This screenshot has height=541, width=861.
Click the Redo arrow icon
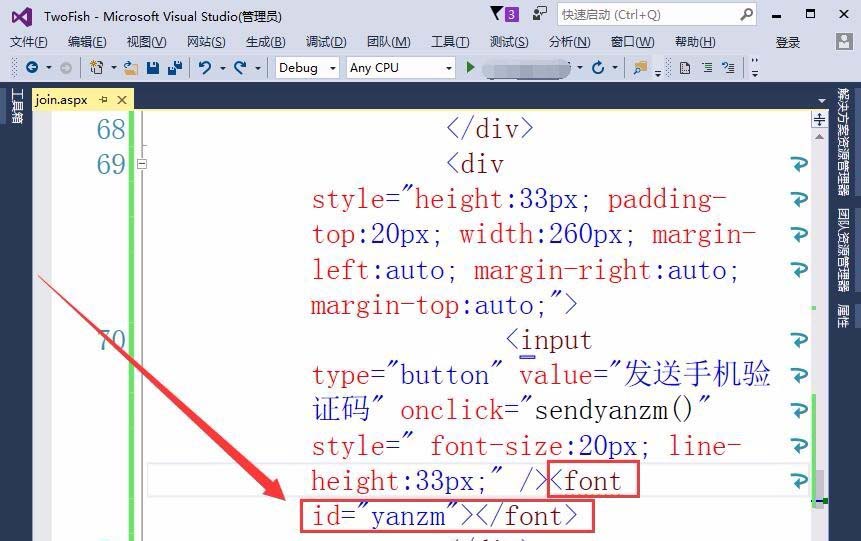[240, 68]
